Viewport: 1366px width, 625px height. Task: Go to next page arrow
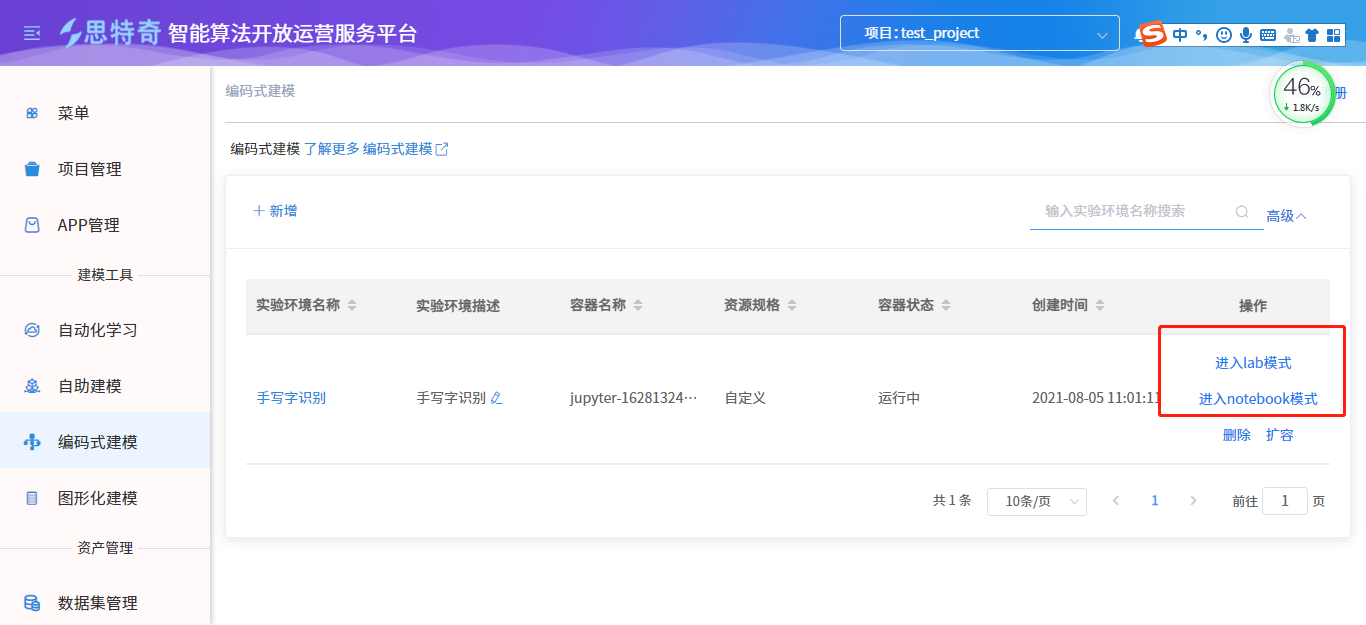1193,501
